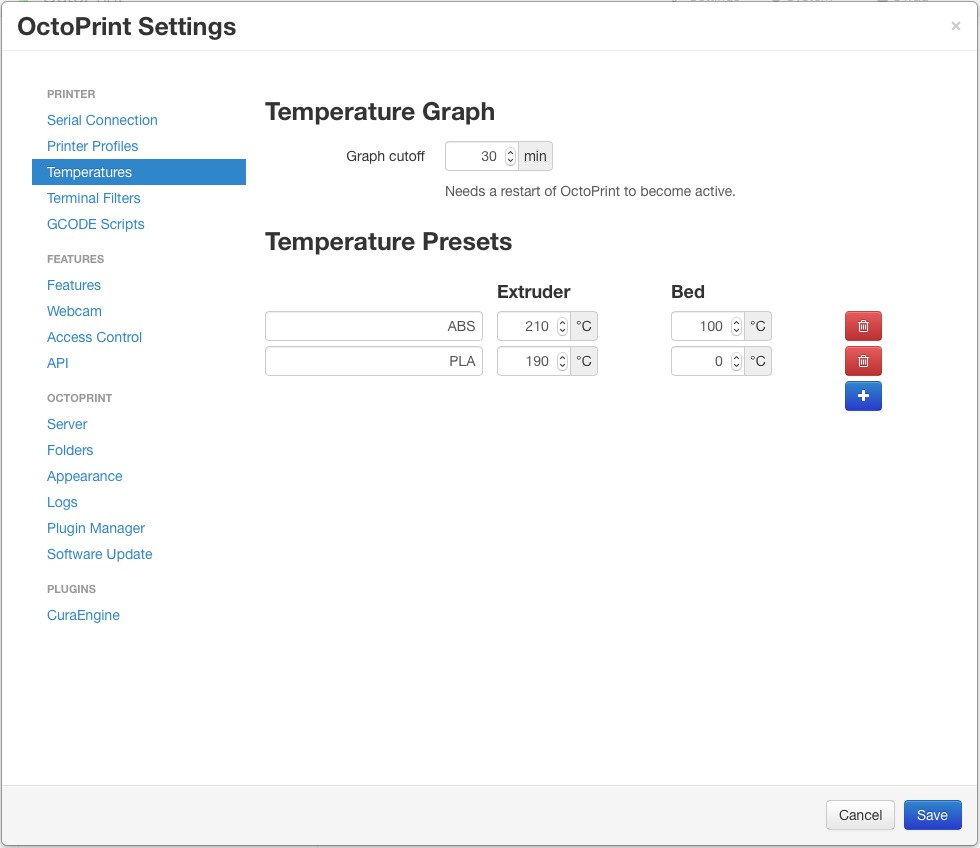980x848 pixels.
Task: Show Webcam settings
Action: click(74, 311)
